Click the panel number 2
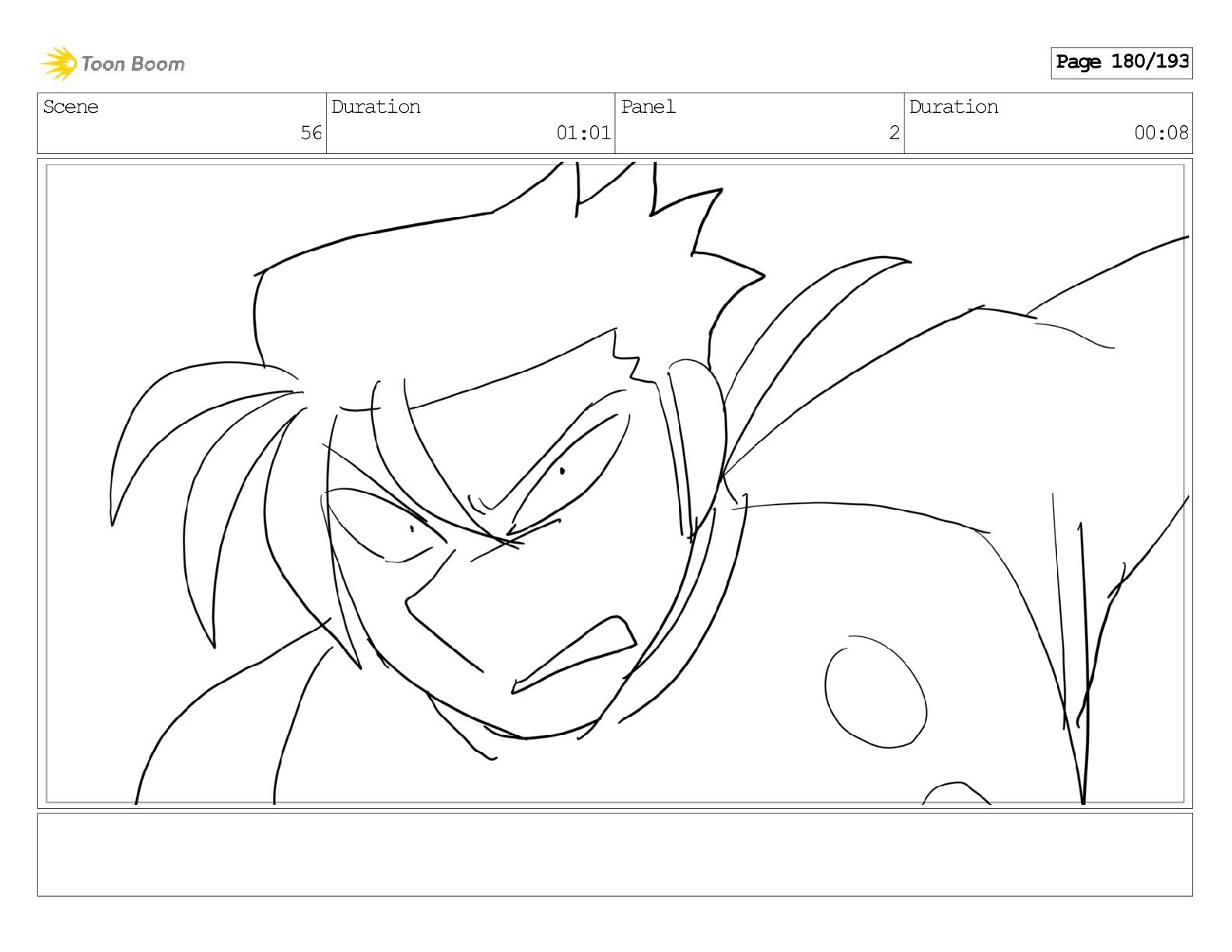This screenshot has width=1232, height=952. click(x=894, y=133)
